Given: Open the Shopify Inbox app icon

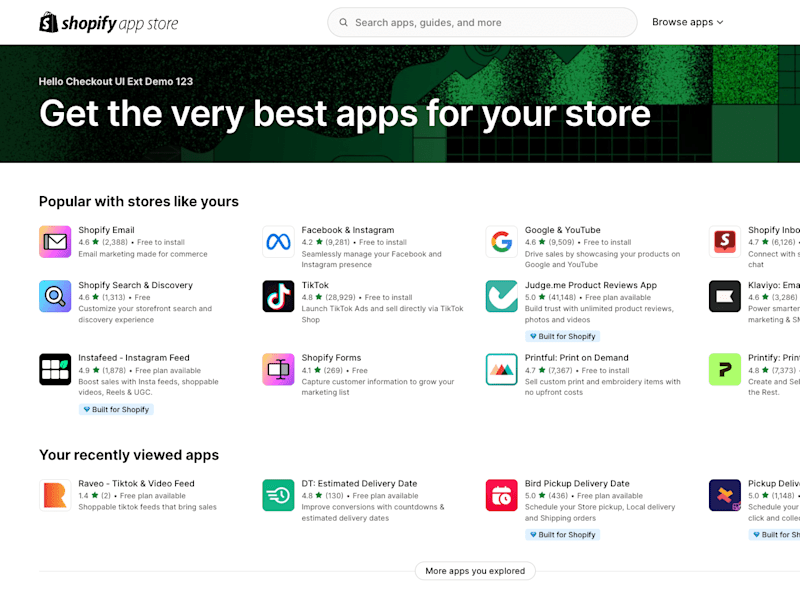Looking at the screenshot, I should 725,242.
